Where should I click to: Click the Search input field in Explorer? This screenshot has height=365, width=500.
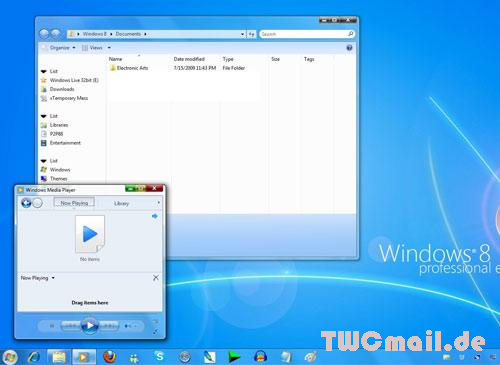click(306, 34)
